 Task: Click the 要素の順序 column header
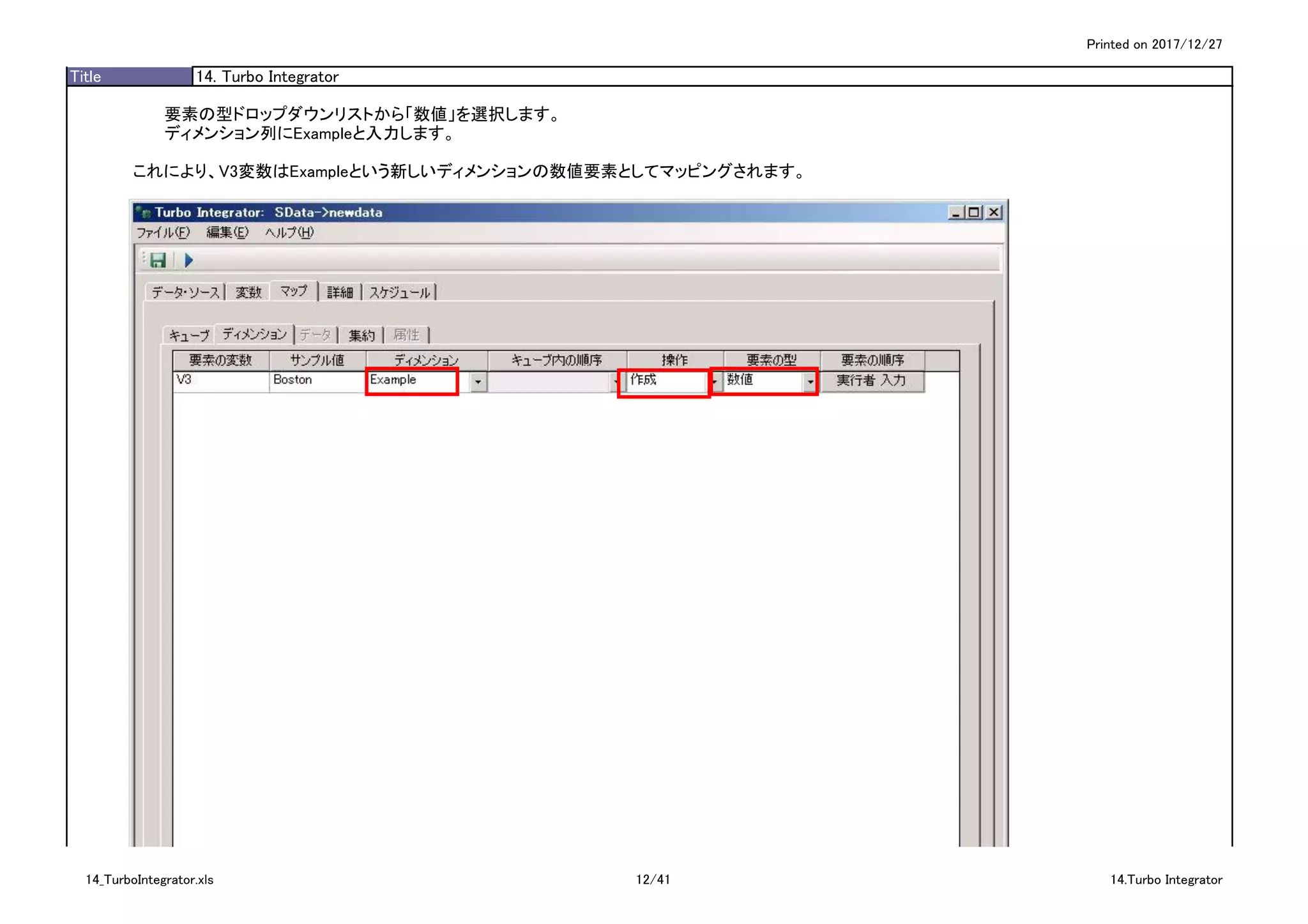coord(872,361)
